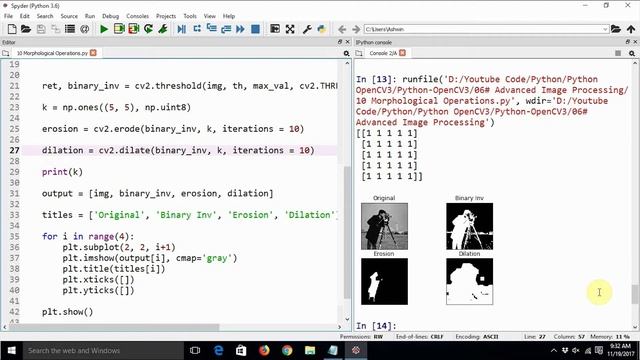
Task: Open Preferences with the wrench icon
Action: point(307,29)
